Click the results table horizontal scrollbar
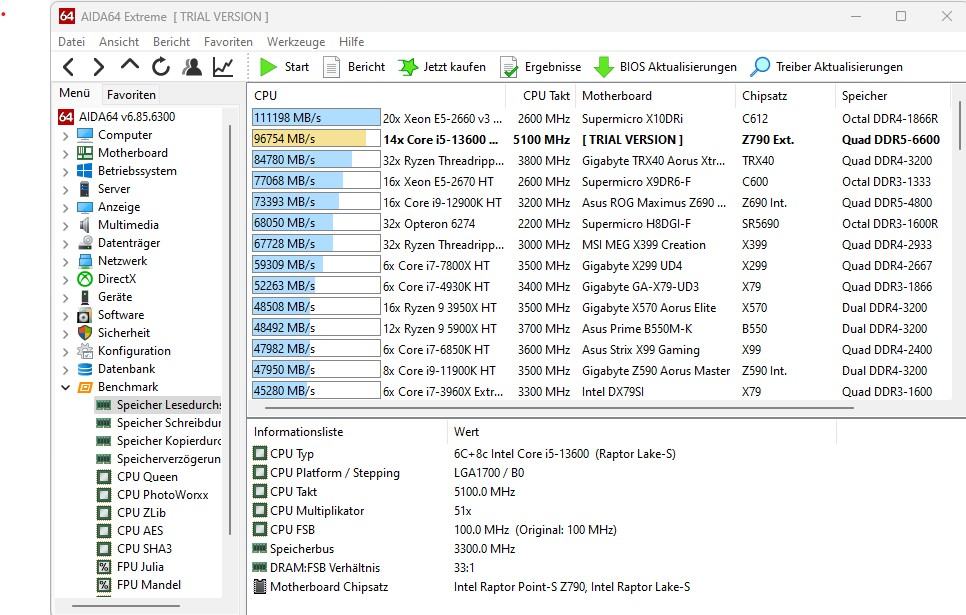The width and height of the screenshot is (966, 615). click(x=559, y=407)
